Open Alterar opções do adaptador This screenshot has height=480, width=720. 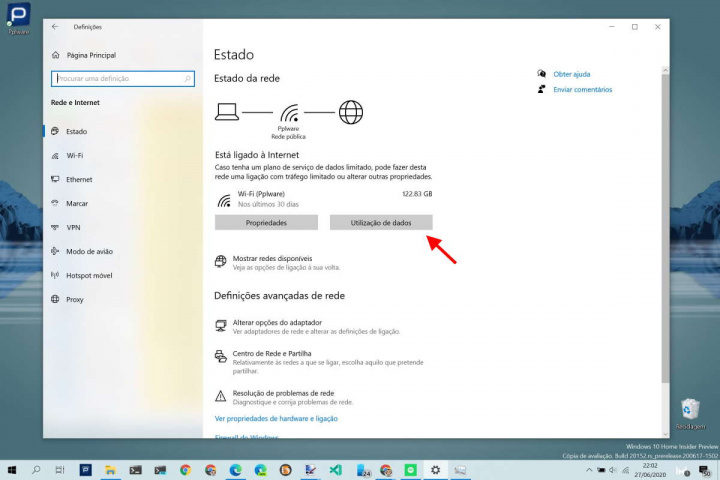277,323
